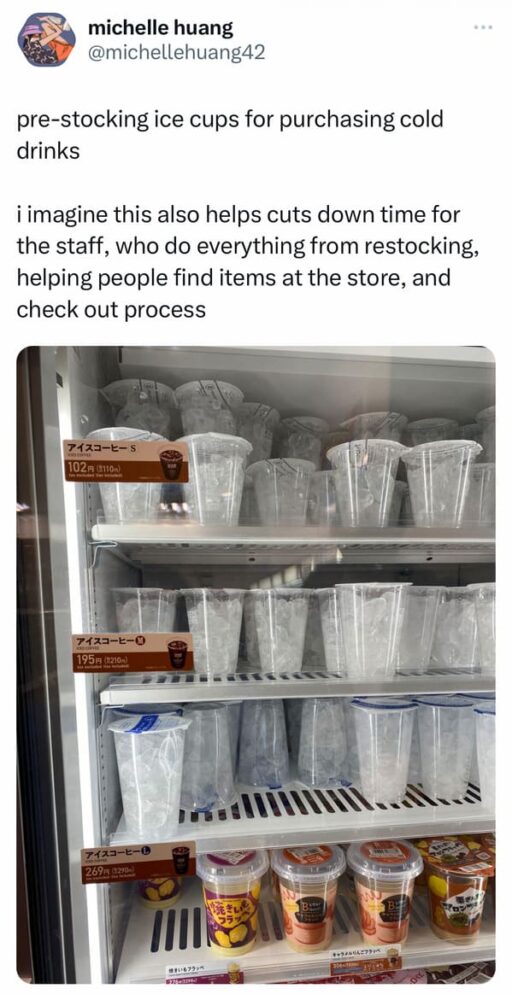
Task: Click the michelle huang display name
Action: 161,27
